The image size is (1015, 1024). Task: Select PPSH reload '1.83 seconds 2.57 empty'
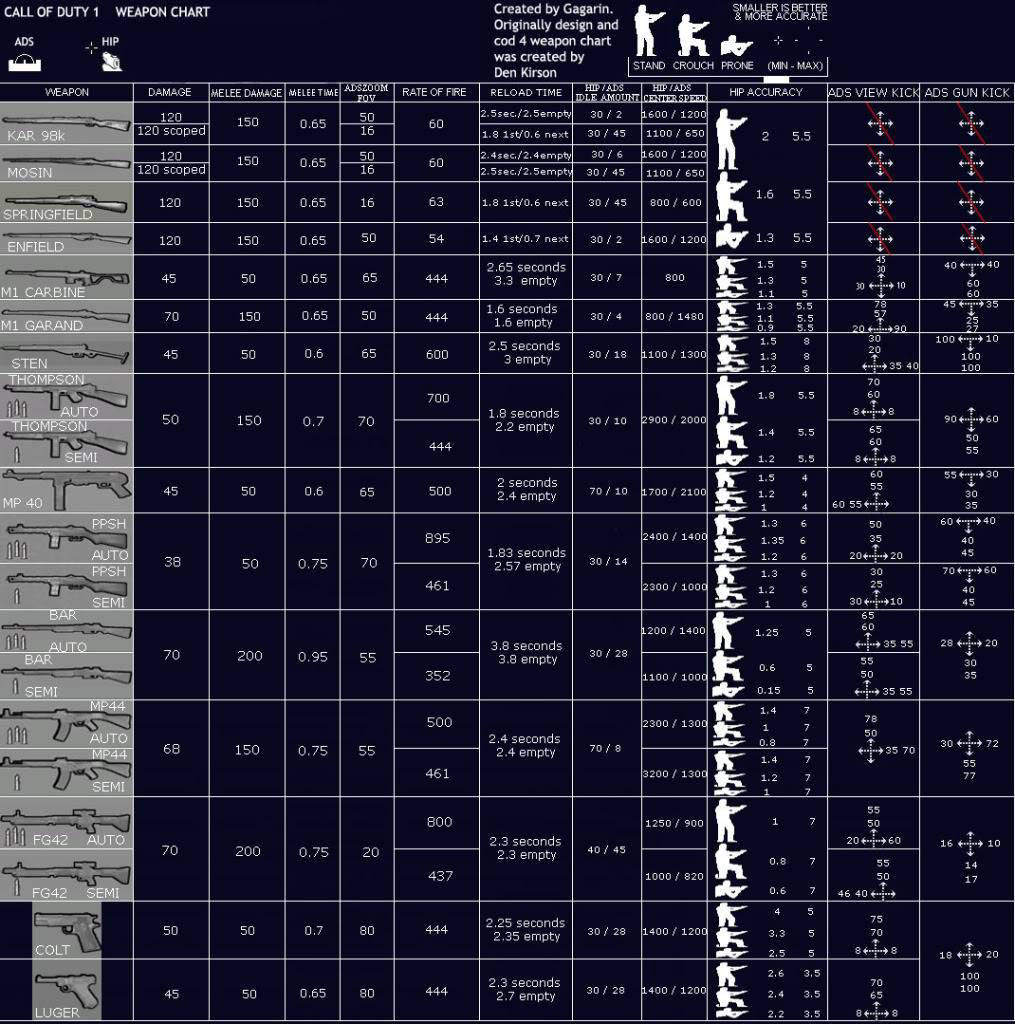point(526,559)
